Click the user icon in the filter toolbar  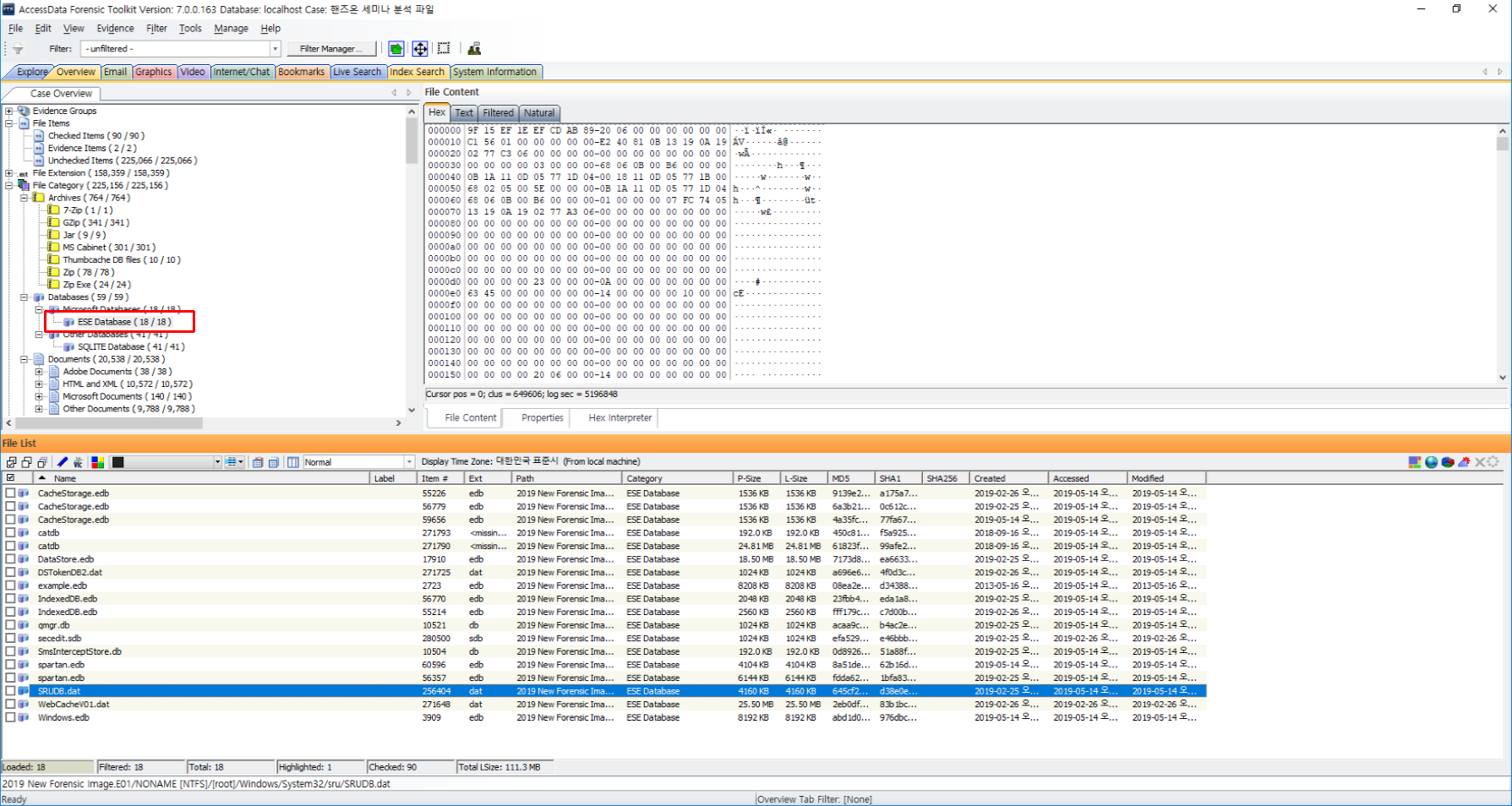click(474, 49)
